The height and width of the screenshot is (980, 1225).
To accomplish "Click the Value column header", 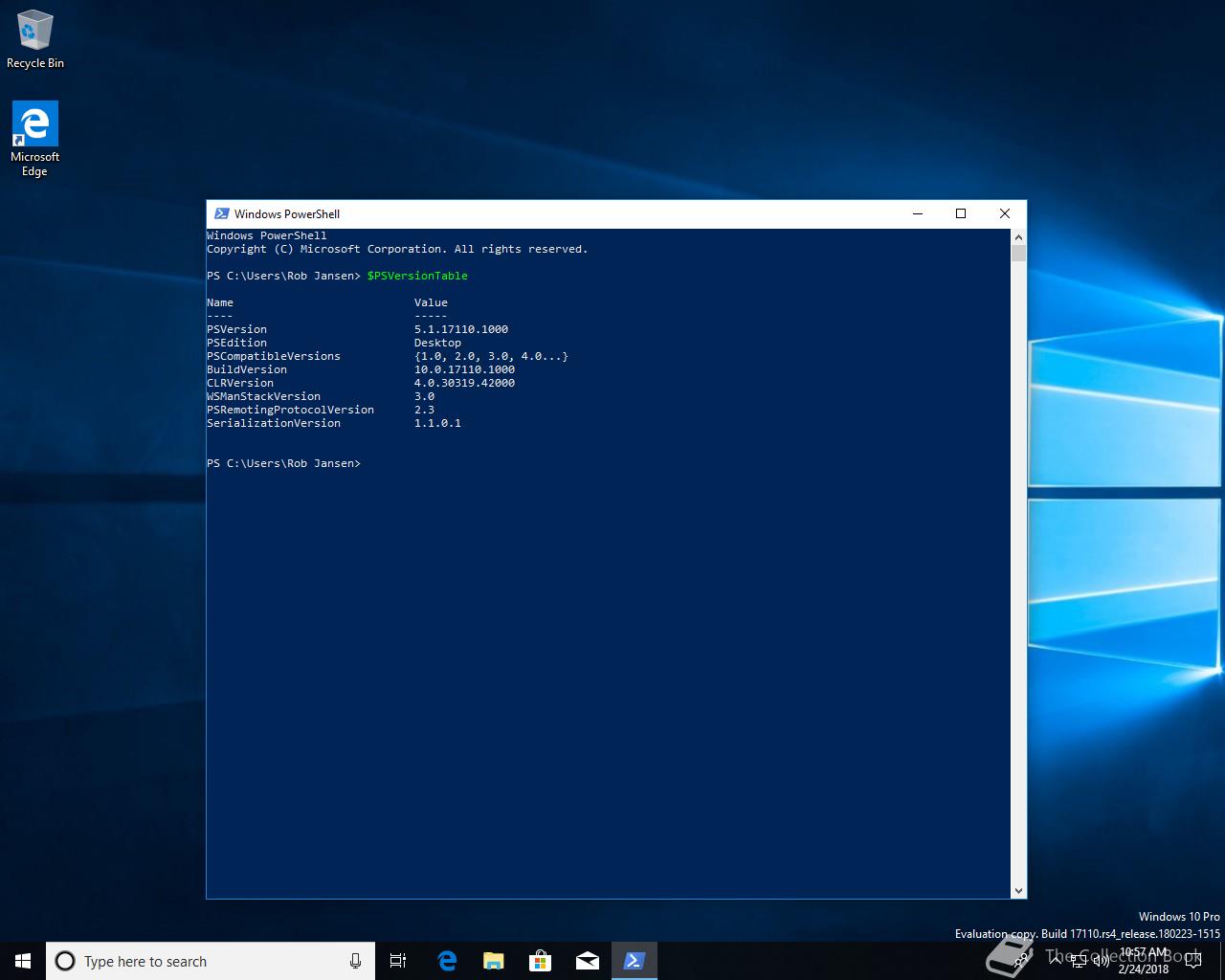I will (431, 302).
